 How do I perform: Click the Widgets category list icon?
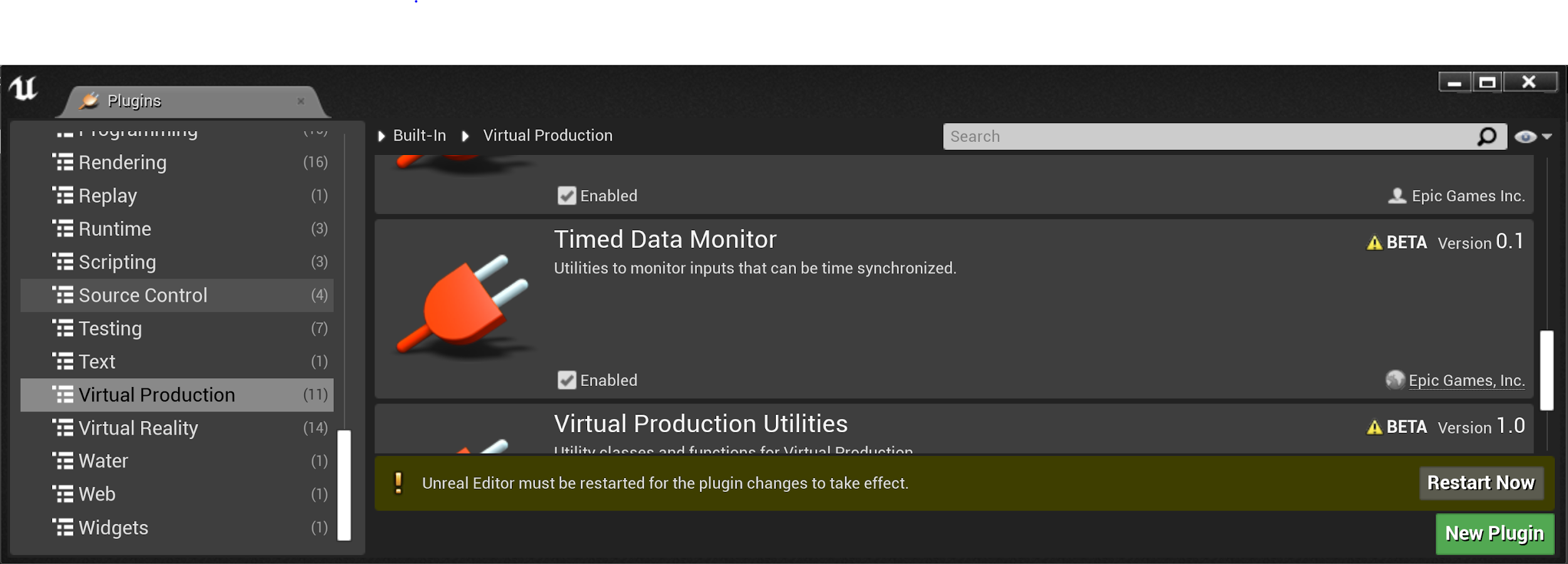pos(63,528)
